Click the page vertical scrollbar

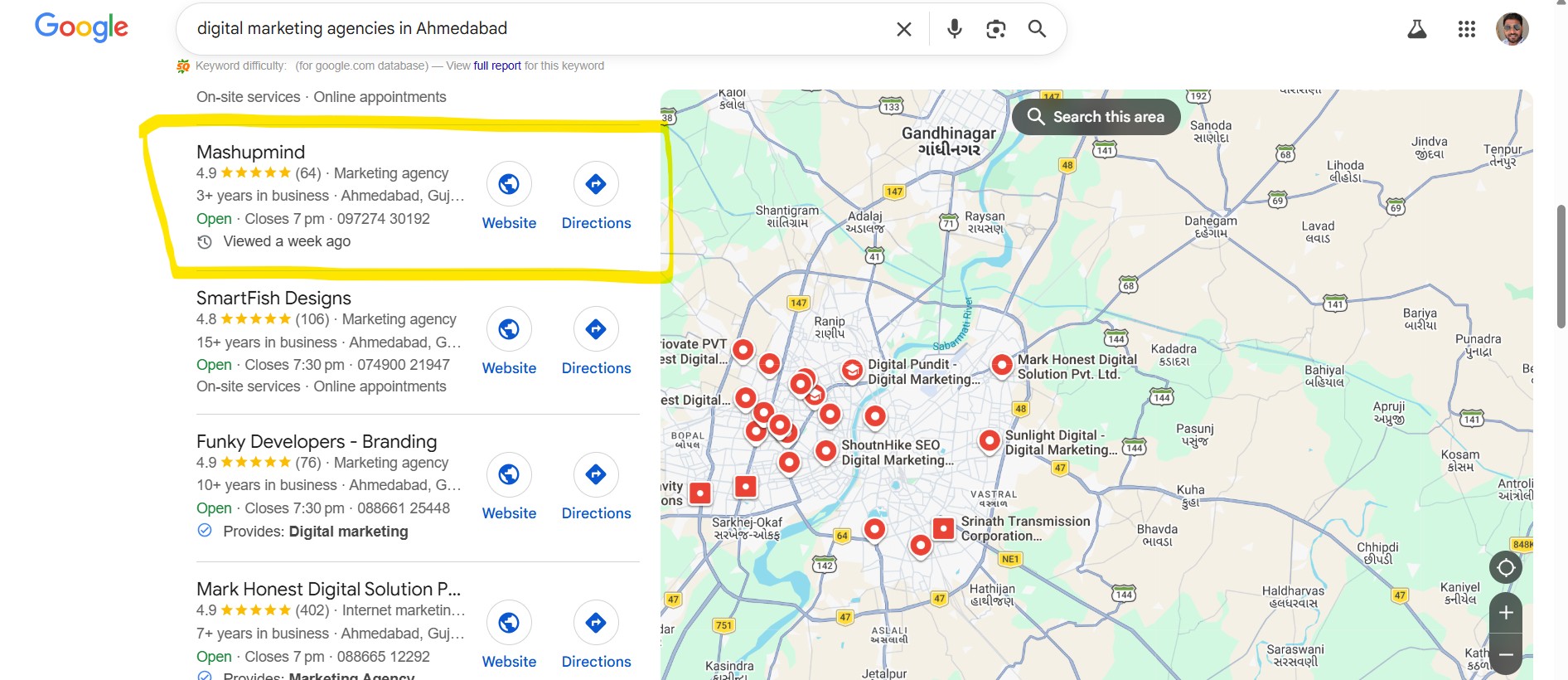tap(1561, 265)
